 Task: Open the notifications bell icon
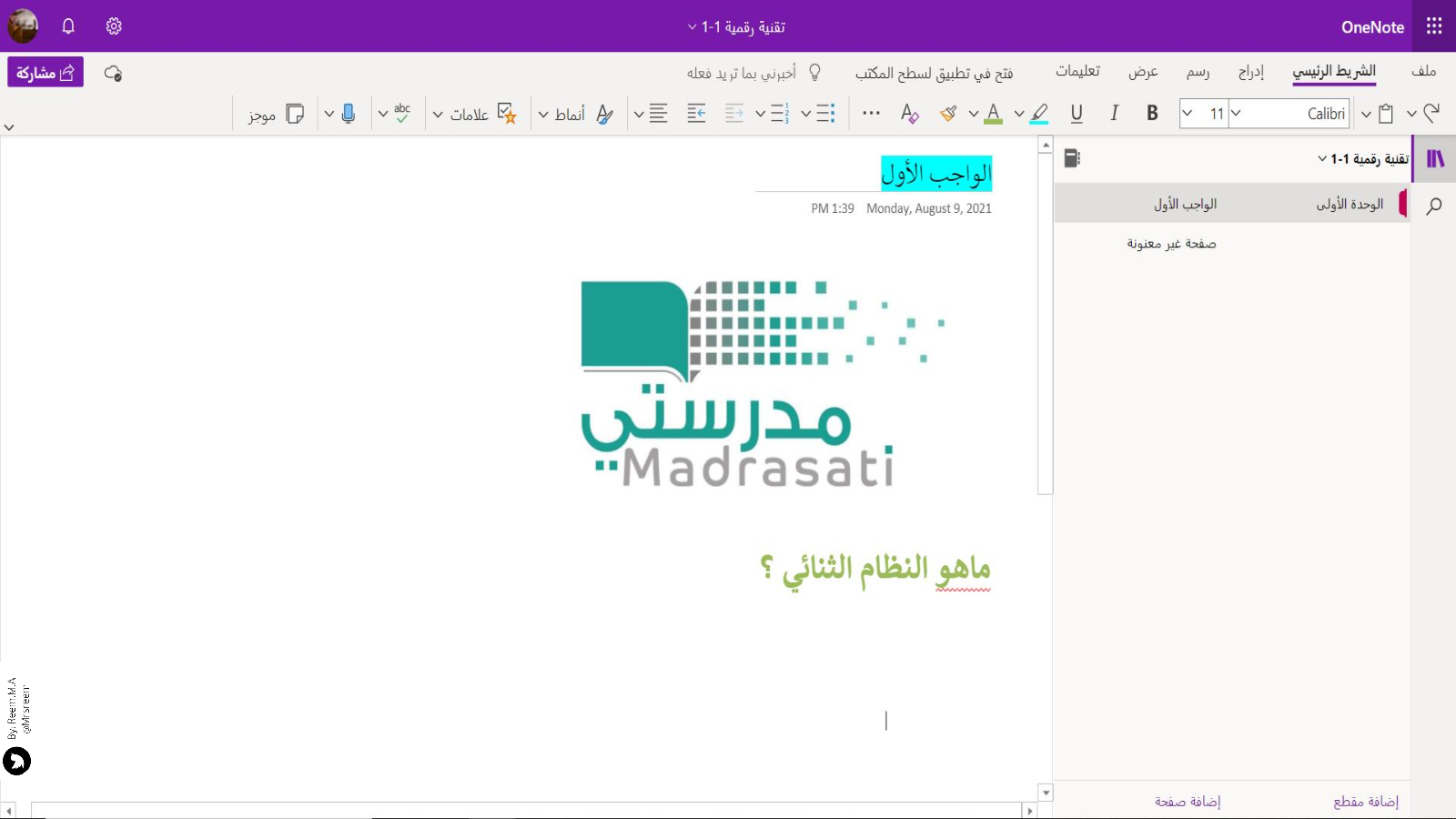[x=68, y=26]
